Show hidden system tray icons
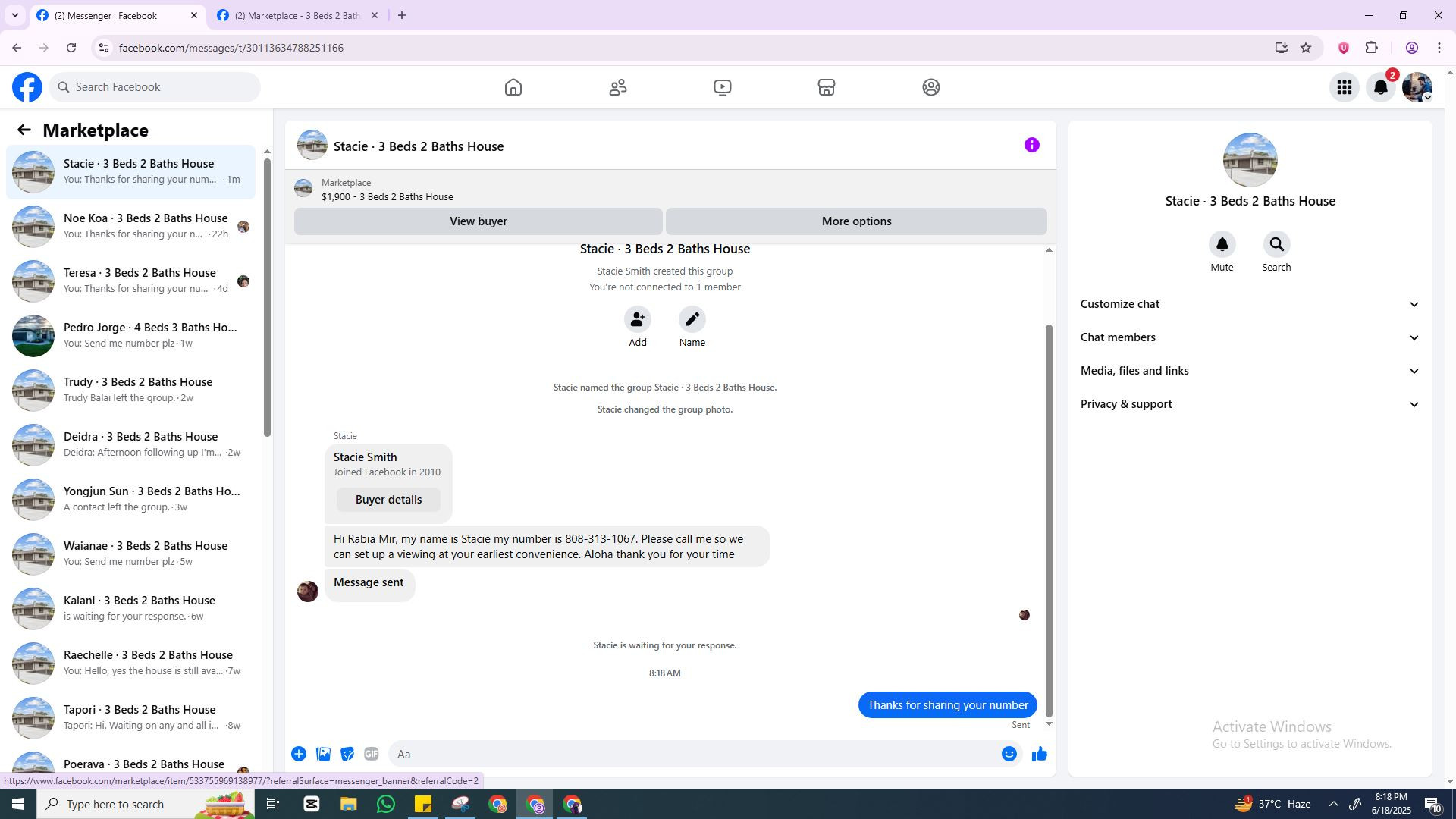Image resolution: width=1456 pixels, height=819 pixels. (x=1333, y=804)
